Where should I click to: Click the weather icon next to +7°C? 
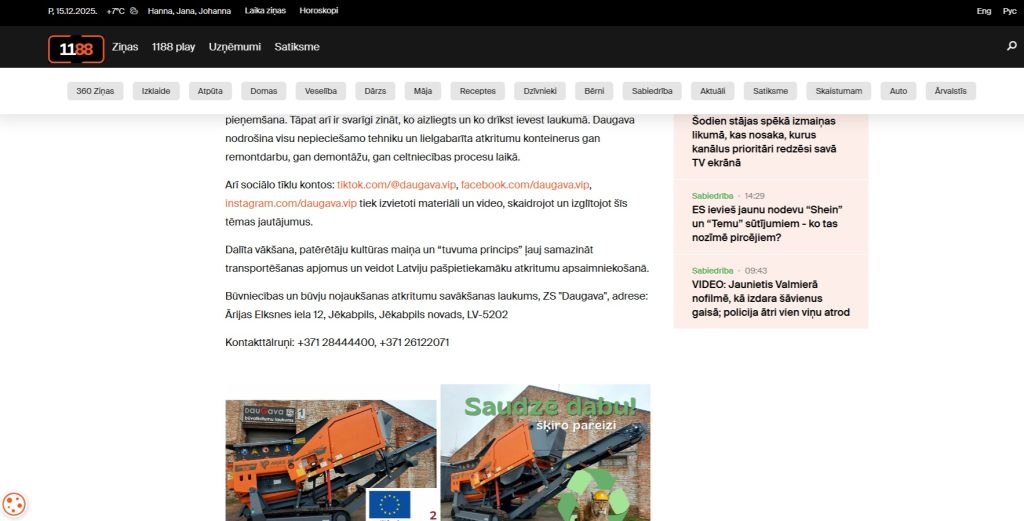[x=134, y=10]
